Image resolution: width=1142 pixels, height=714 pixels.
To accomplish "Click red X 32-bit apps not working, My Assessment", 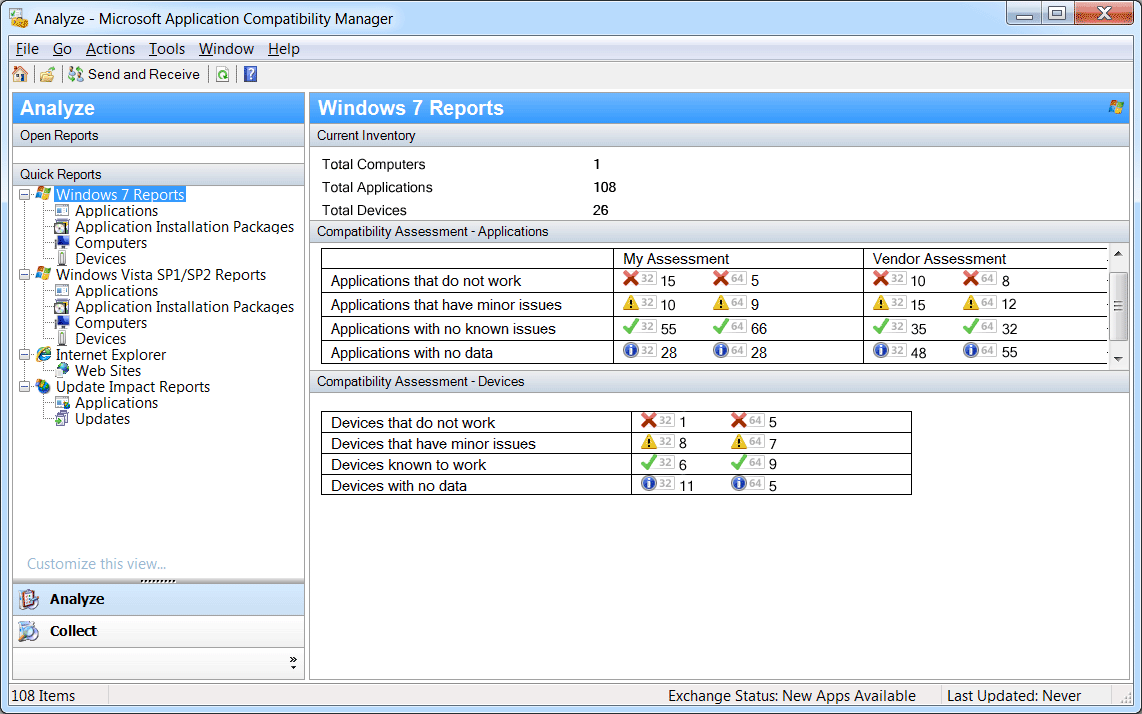I will click(631, 278).
